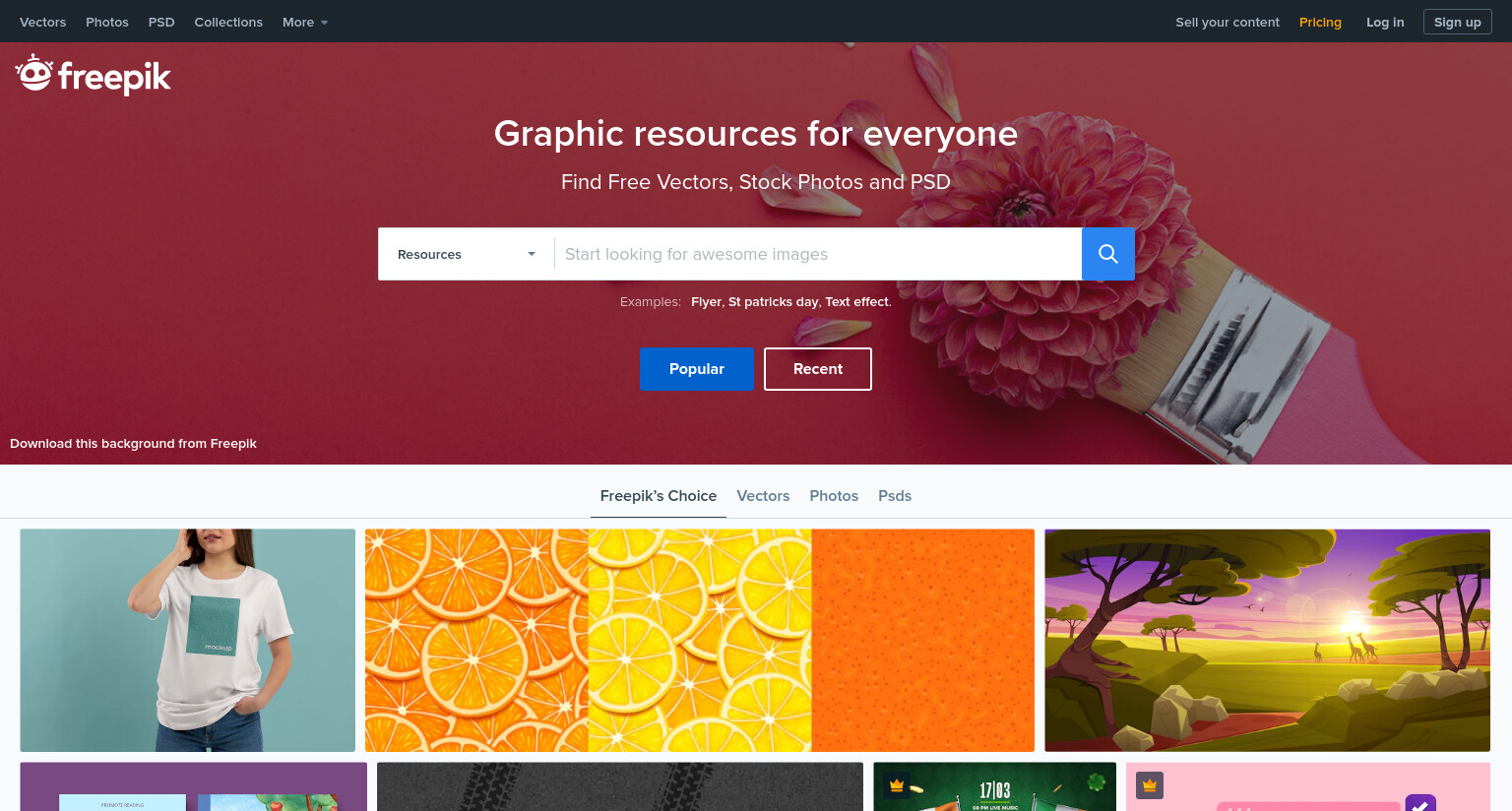Select the Popular button
The width and height of the screenshot is (1512, 811).
tap(697, 369)
